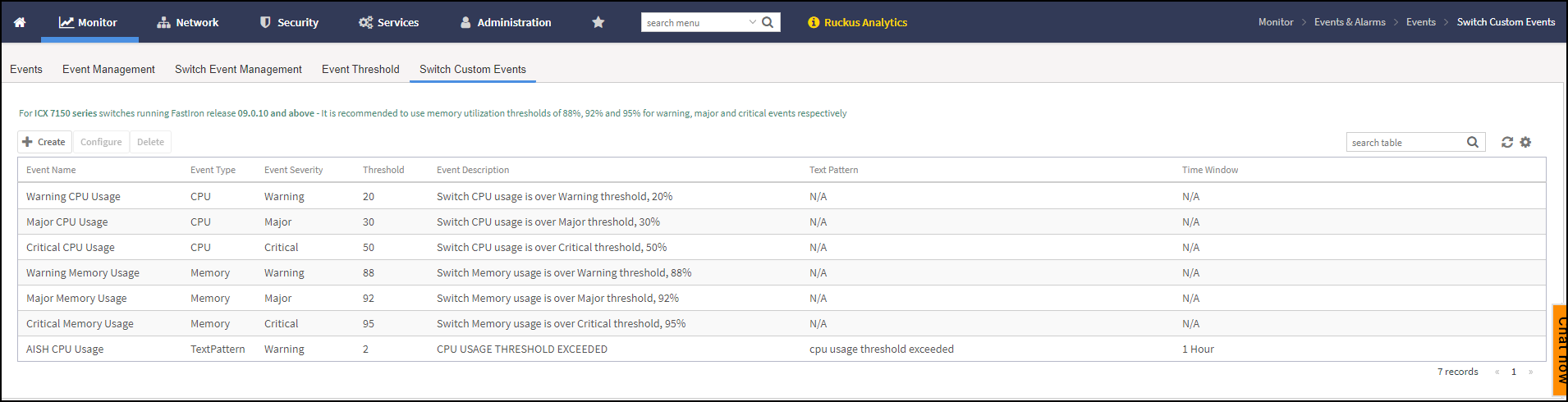This screenshot has width=1568, height=402.
Task: Select the AISH CPU Usage row
Action: (782, 349)
